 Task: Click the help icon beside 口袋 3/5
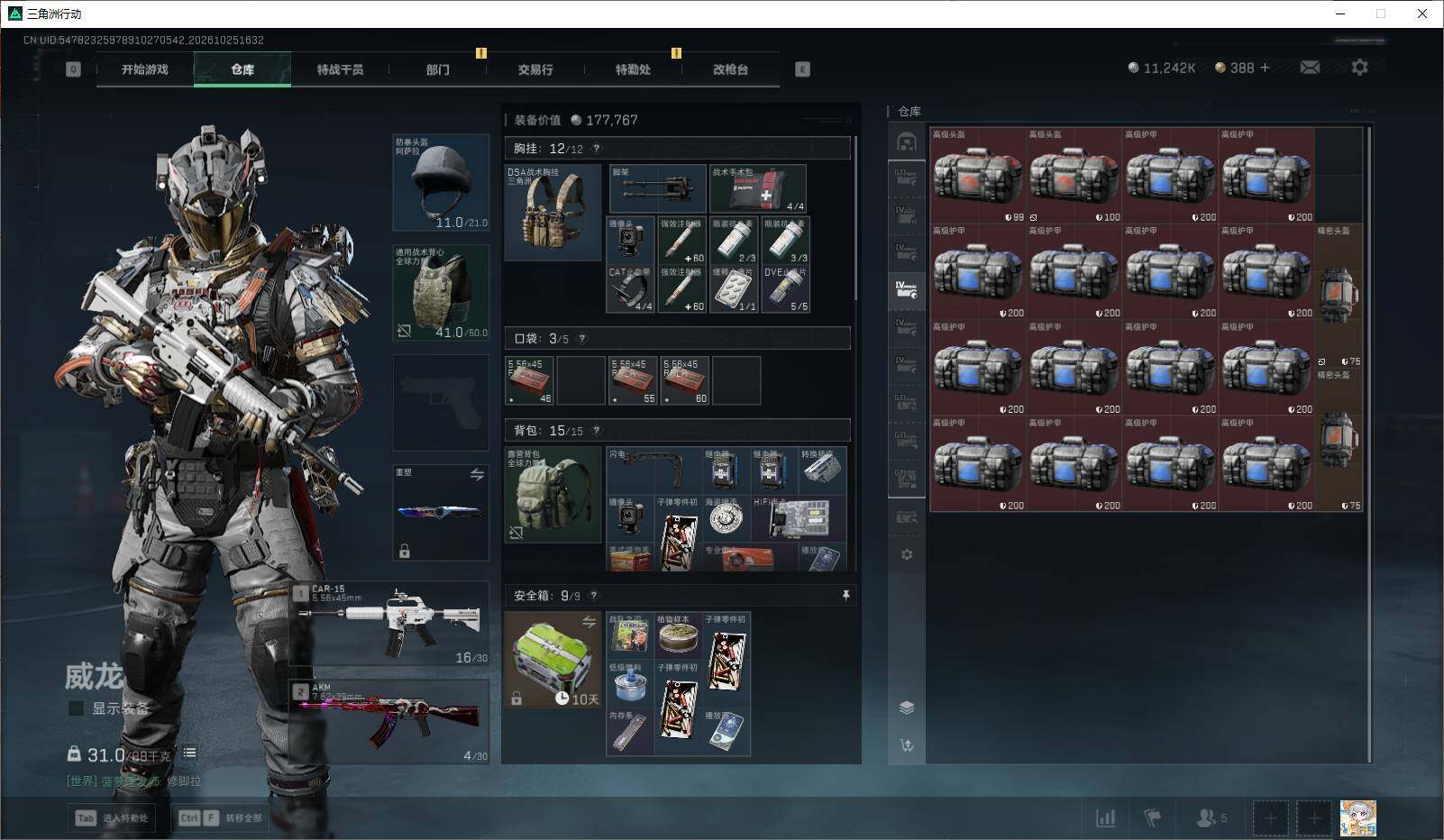[581, 339]
